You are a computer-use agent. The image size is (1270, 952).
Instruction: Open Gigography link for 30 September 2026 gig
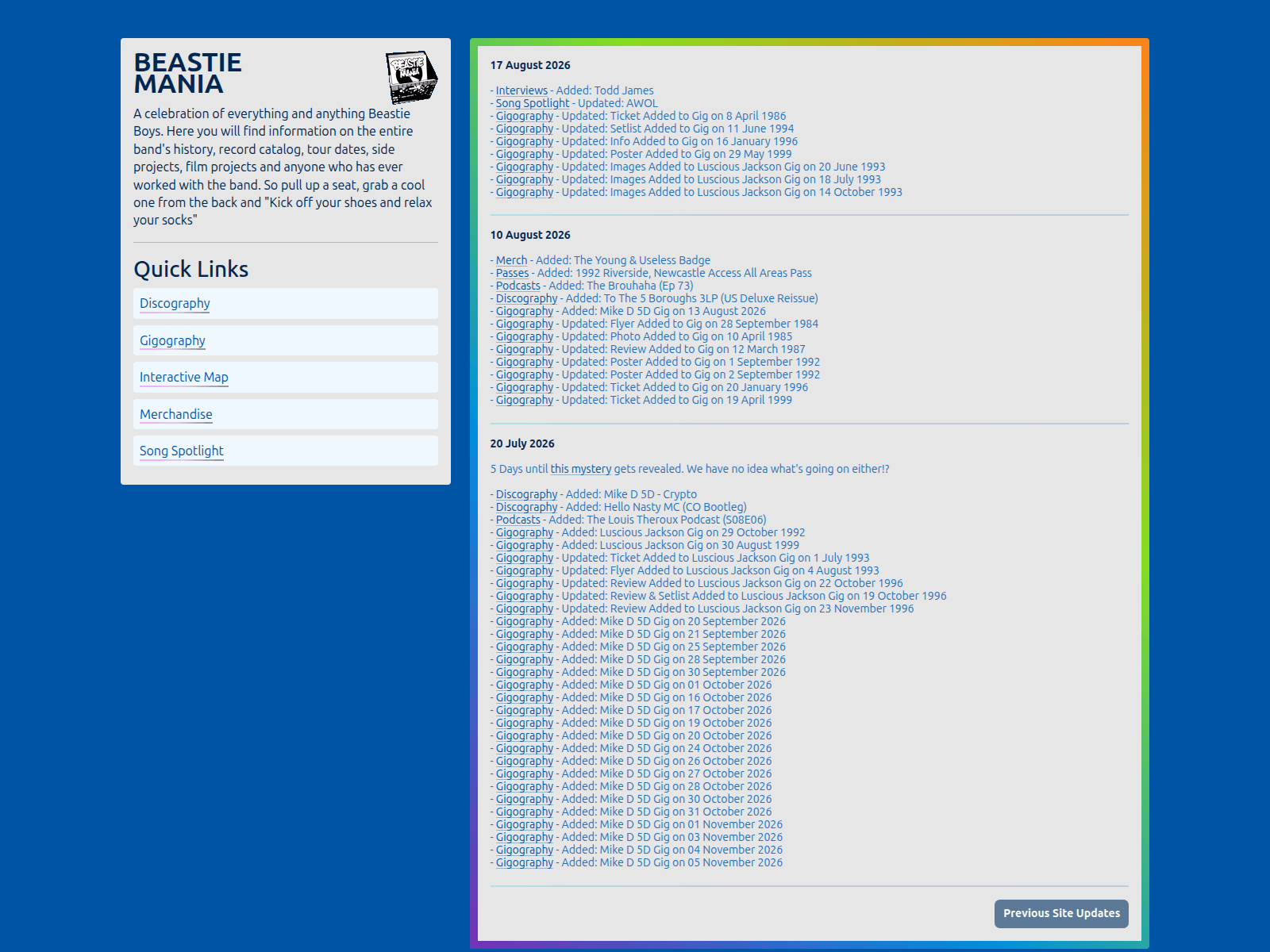pyautogui.click(x=525, y=672)
